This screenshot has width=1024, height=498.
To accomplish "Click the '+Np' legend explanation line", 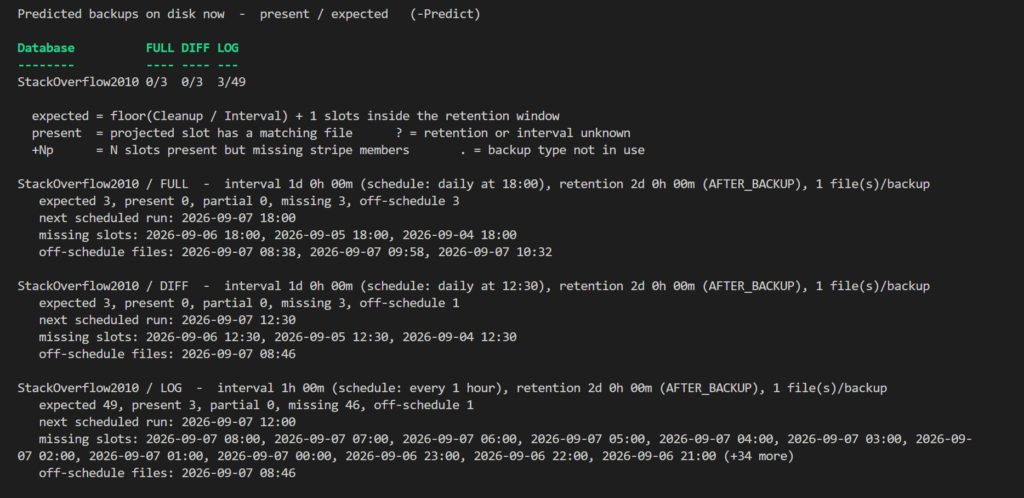I will point(338,150).
